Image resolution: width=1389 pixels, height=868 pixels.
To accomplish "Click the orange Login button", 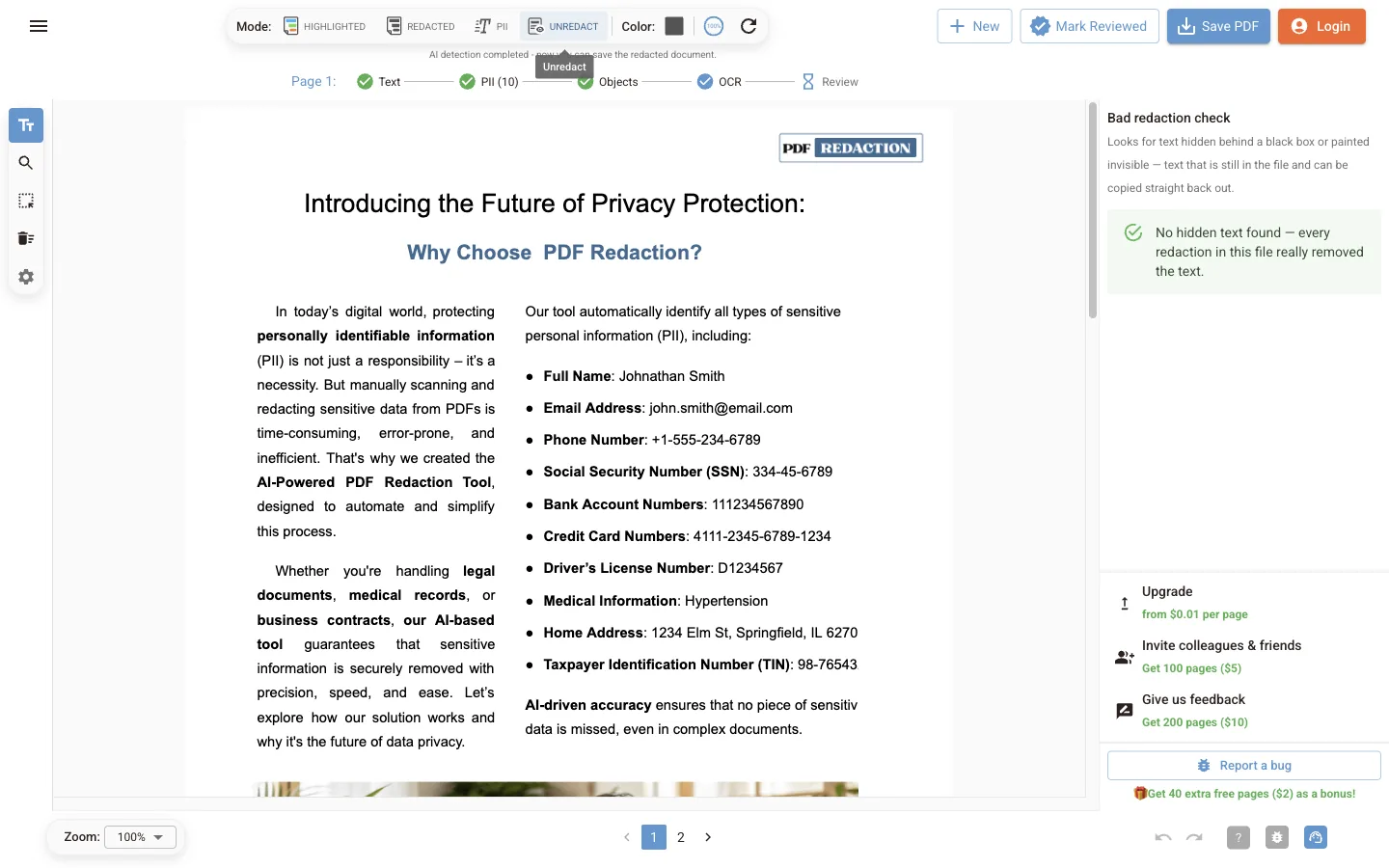I will tap(1321, 26).
